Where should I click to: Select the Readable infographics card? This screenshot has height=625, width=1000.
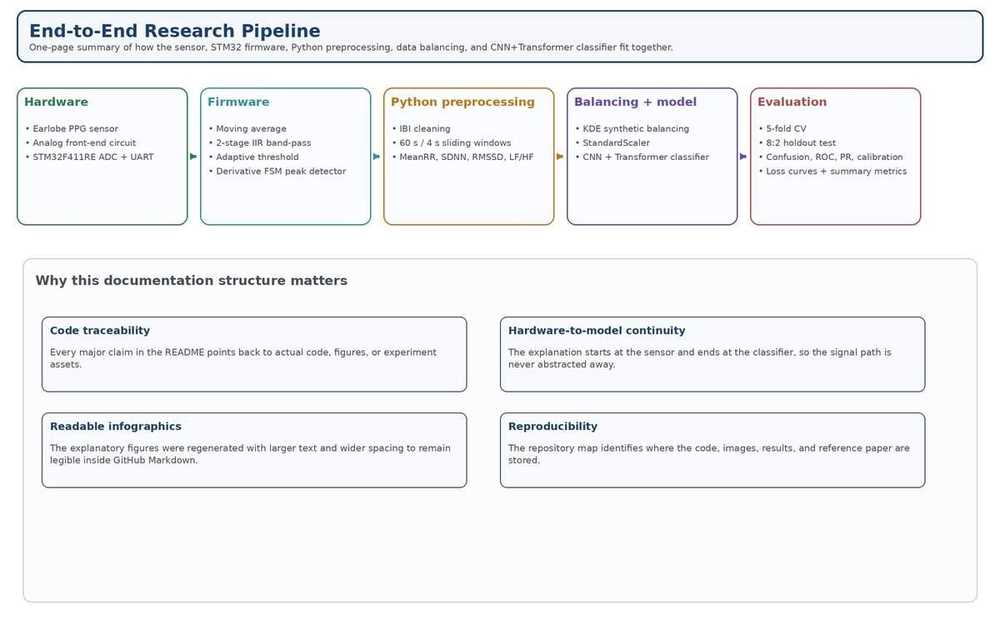coord(254,450)
